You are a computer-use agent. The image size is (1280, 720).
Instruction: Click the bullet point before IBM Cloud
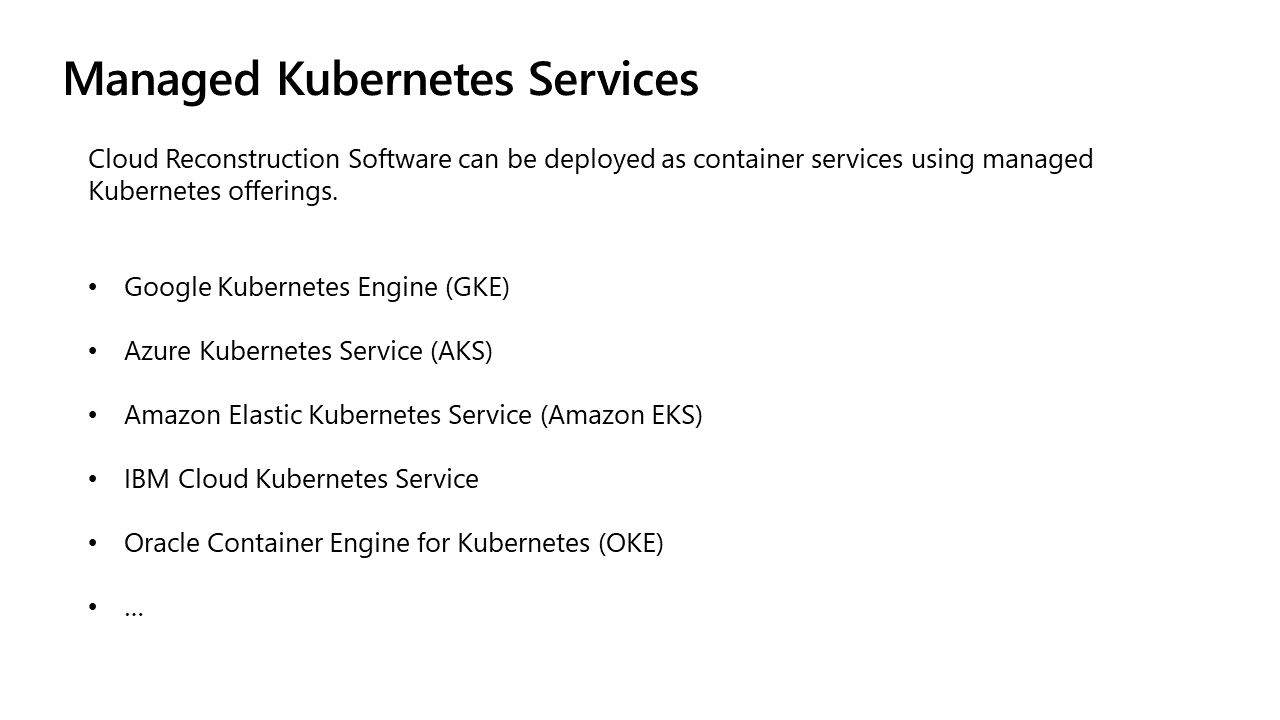point(93,479)
